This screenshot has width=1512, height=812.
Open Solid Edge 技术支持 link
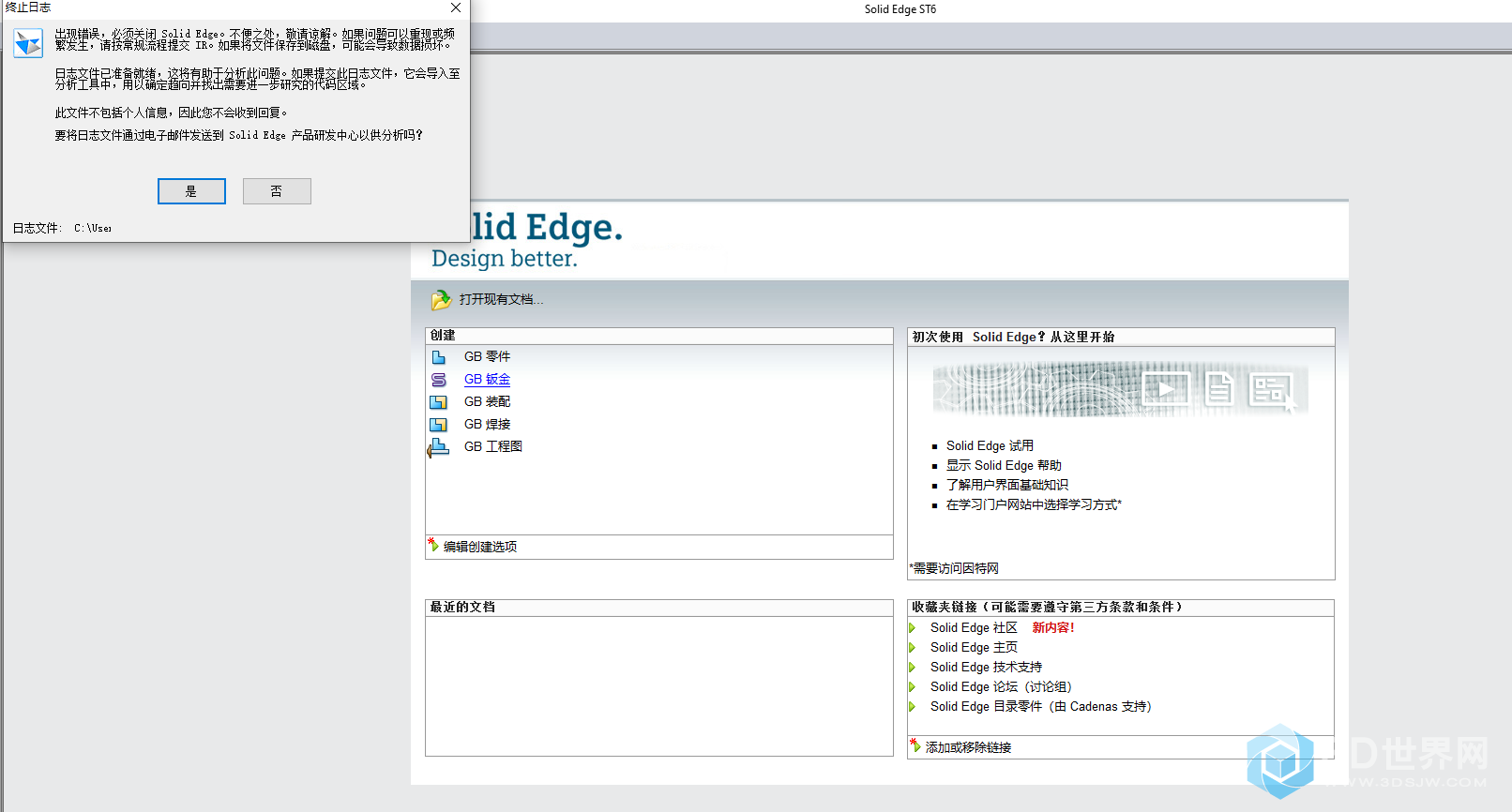tap(986, 667)
